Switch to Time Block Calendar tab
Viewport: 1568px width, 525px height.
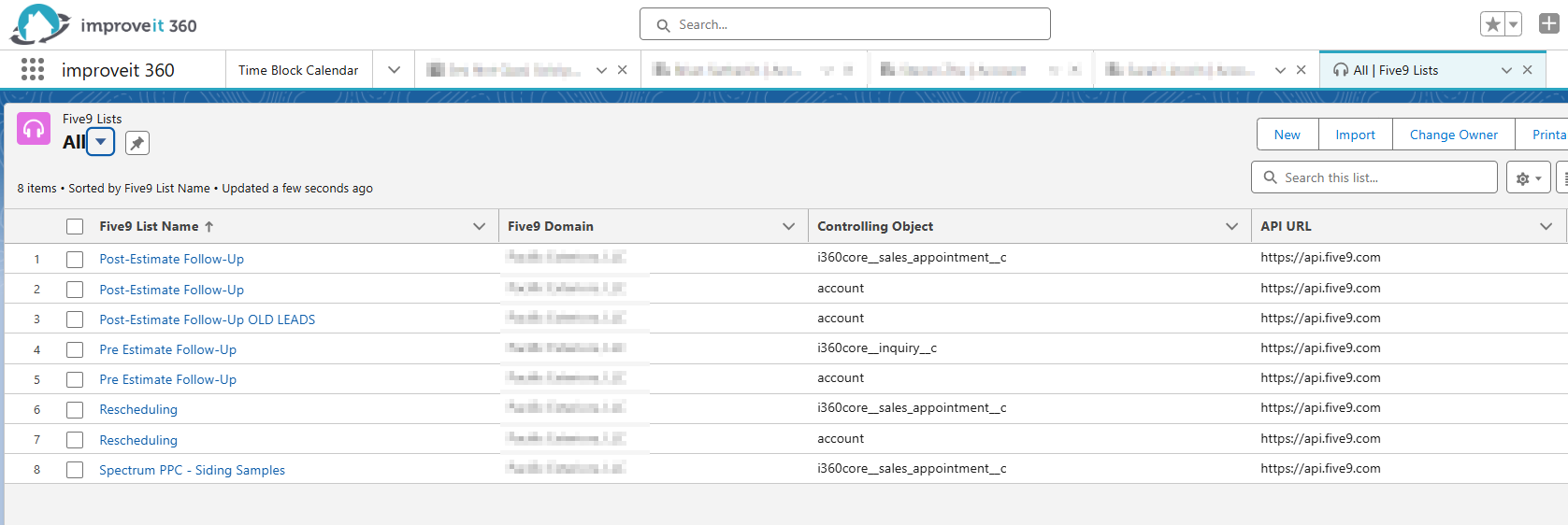[298, 70]
